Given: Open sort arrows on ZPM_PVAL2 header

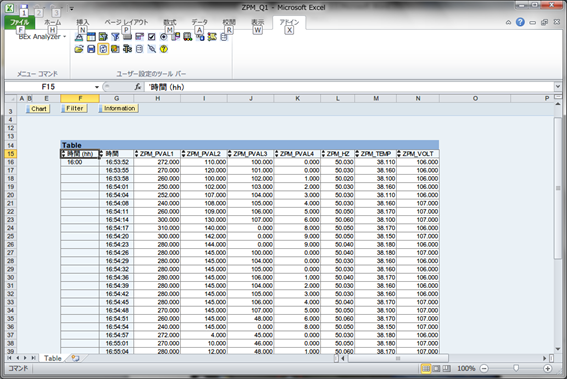Looking at the screenshot, I should [183, 154].
